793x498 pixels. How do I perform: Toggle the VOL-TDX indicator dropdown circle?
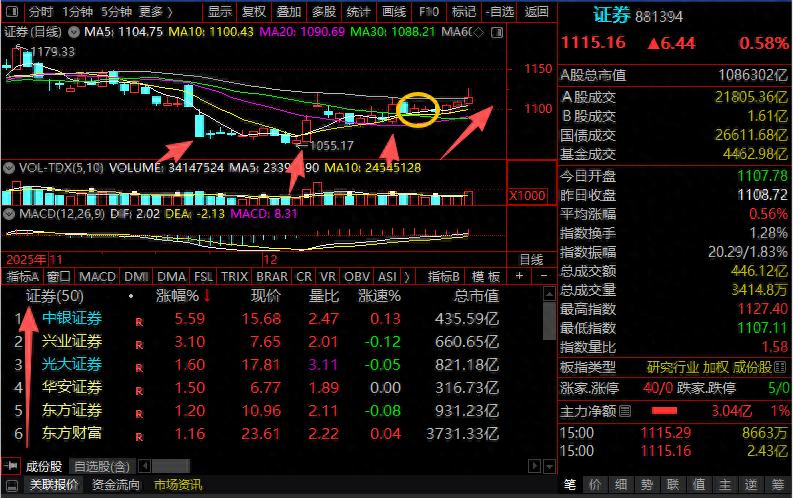point(9,168)
